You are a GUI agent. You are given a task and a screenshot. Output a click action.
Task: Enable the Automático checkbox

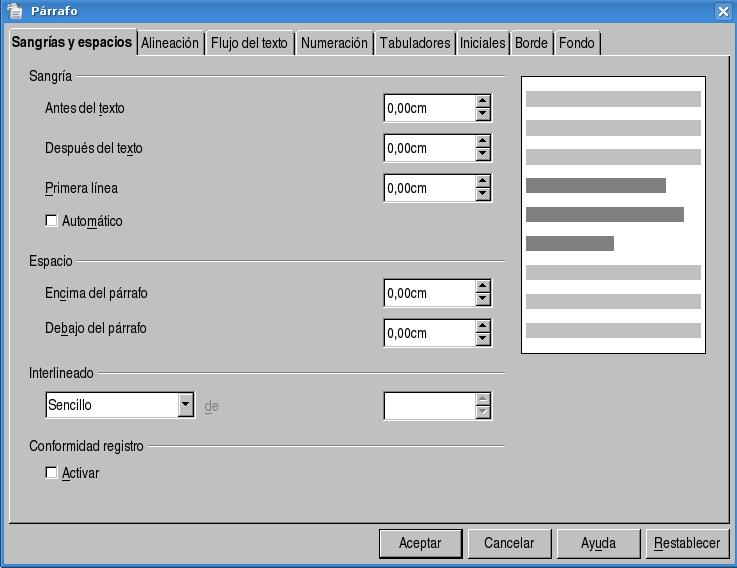pos(52,221)
